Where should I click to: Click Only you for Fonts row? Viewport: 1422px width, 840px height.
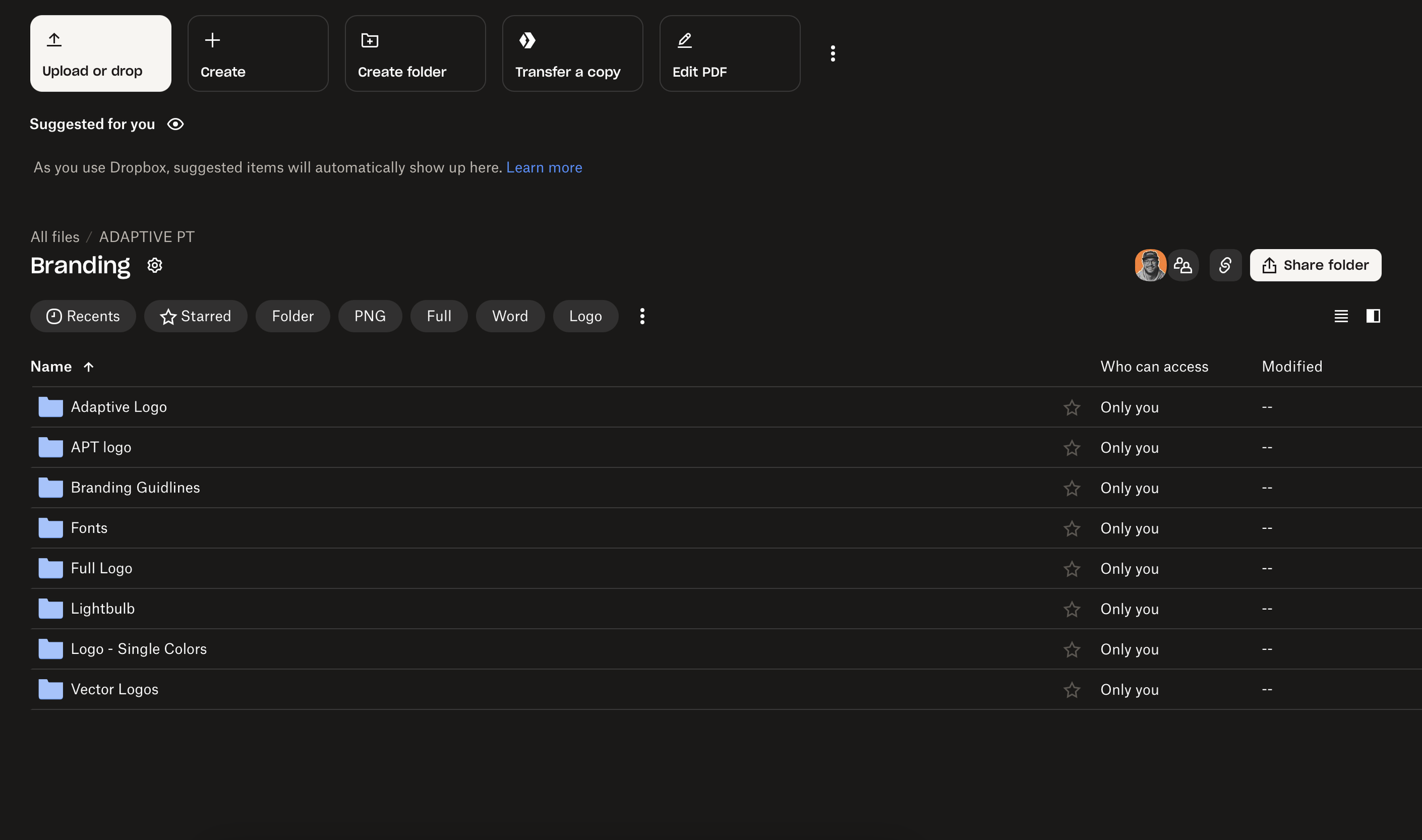pos(1129,529)
